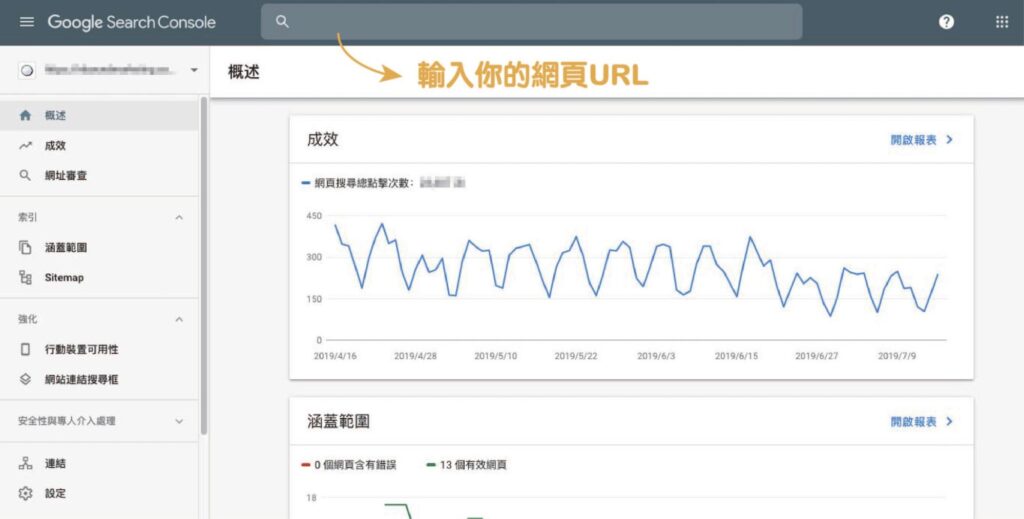Click the 2019/4/16 date on chart axis
Image resolution: width=1024 pixels, height=519 pixels.
[x=335, y=356]
